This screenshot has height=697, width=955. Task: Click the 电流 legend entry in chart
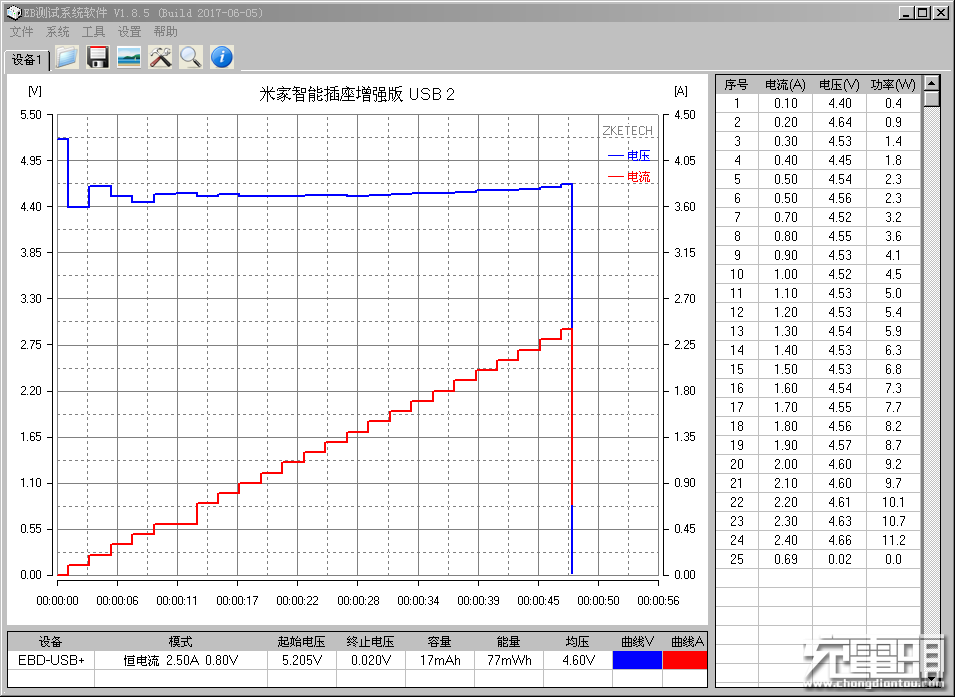pos(630,177)
